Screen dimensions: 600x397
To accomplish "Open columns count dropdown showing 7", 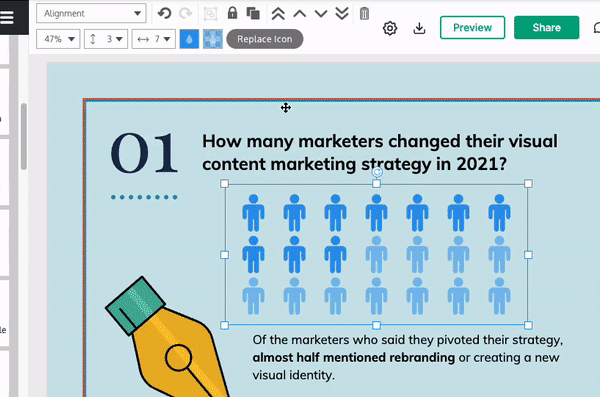I will 154,39.
